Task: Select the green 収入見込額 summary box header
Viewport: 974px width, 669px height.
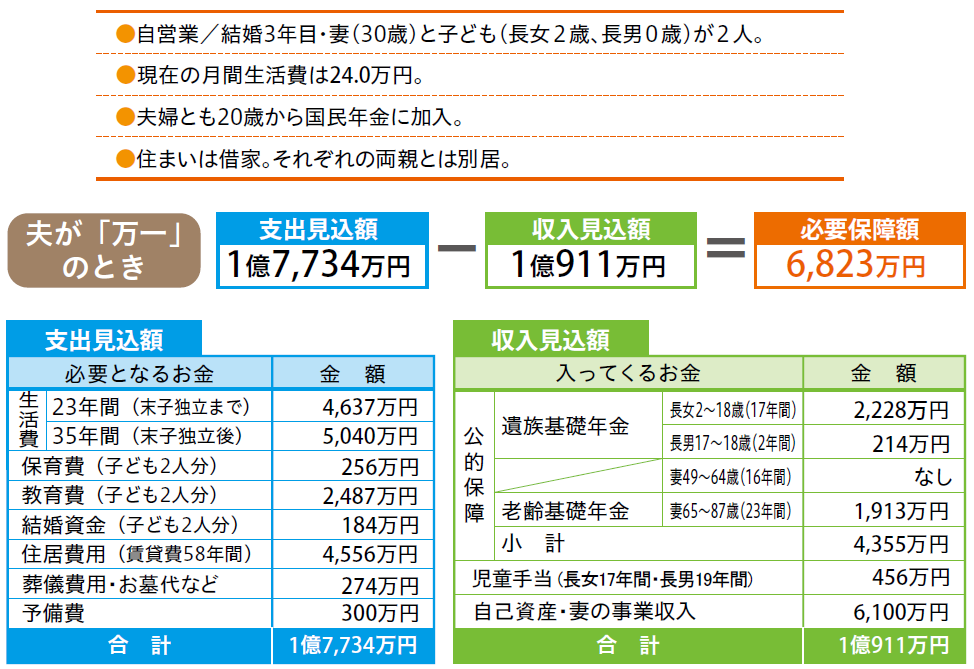Action: 590,229
